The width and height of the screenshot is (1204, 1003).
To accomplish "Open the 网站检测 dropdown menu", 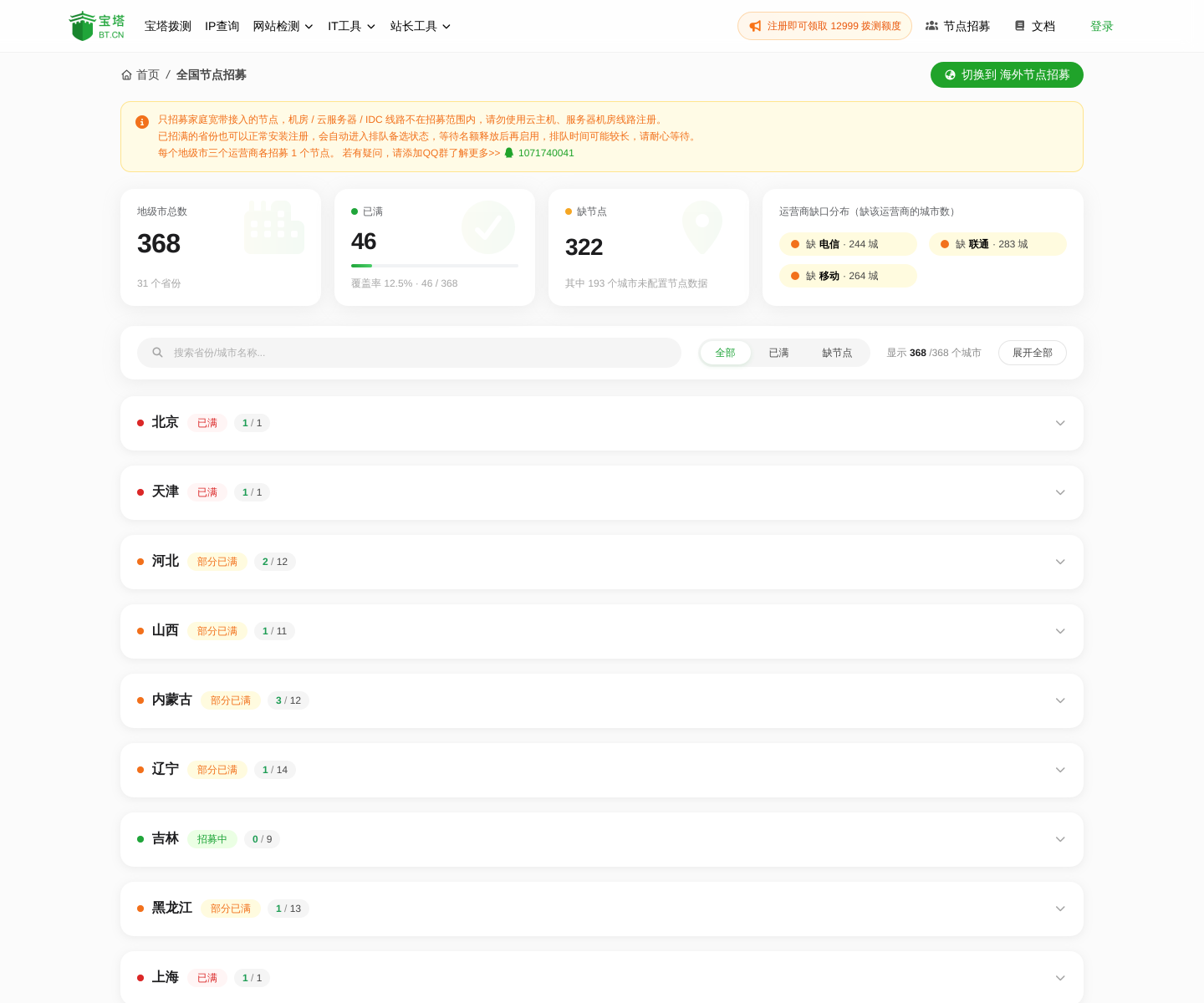I will tap(283, 26).
